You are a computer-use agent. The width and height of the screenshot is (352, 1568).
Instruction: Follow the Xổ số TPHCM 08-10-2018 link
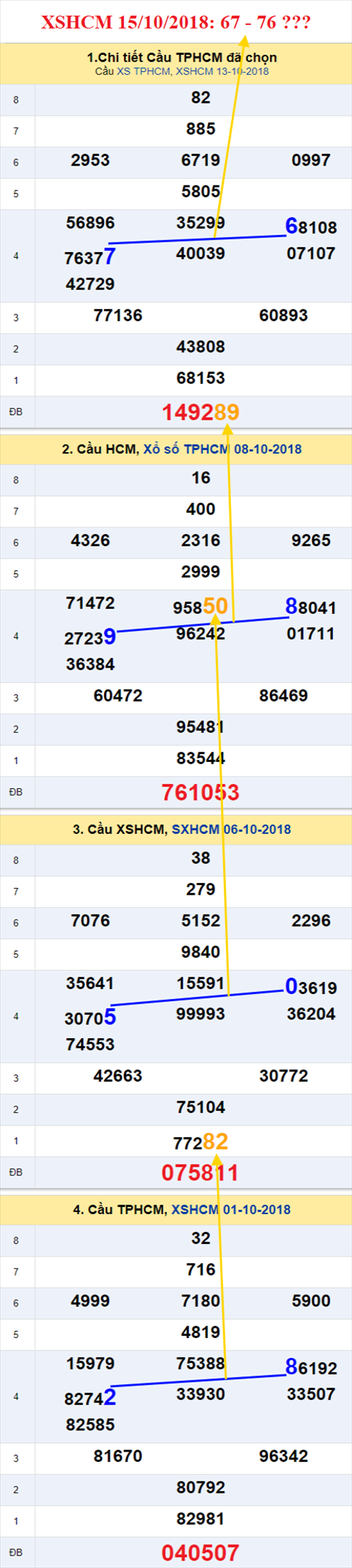[x=222, y=449]
